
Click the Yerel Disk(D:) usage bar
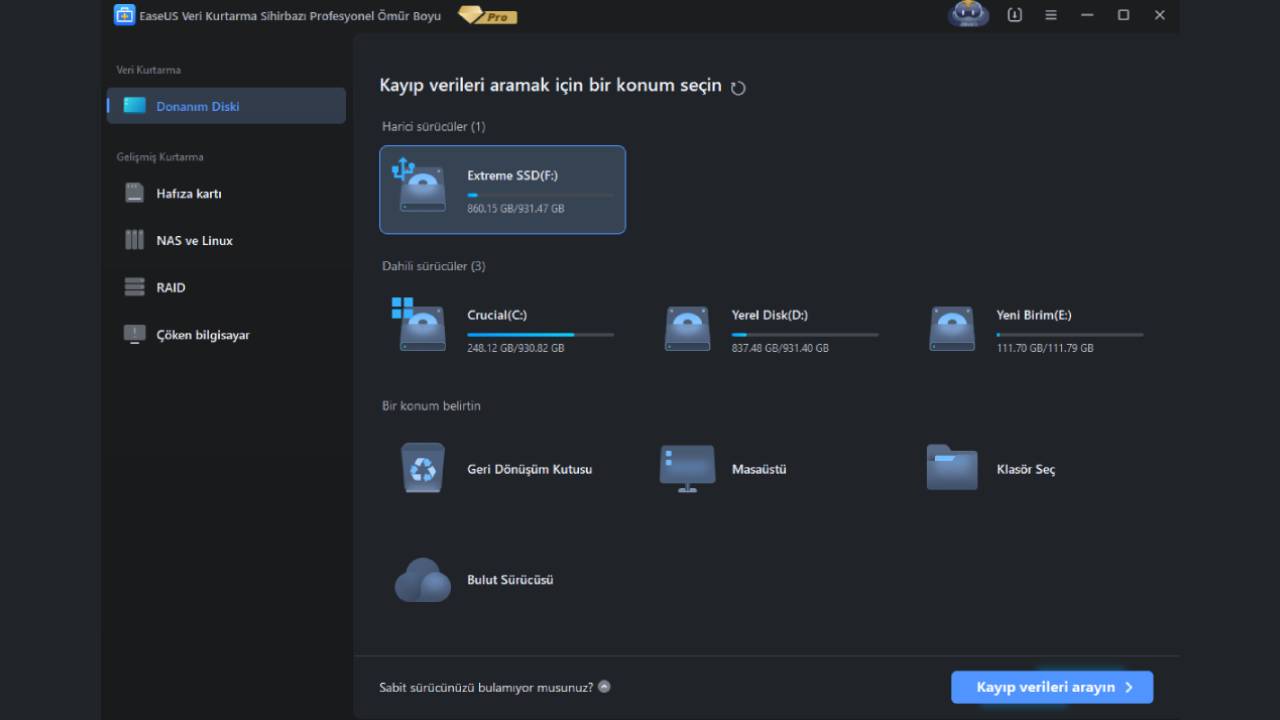click(x=805, y=334)
